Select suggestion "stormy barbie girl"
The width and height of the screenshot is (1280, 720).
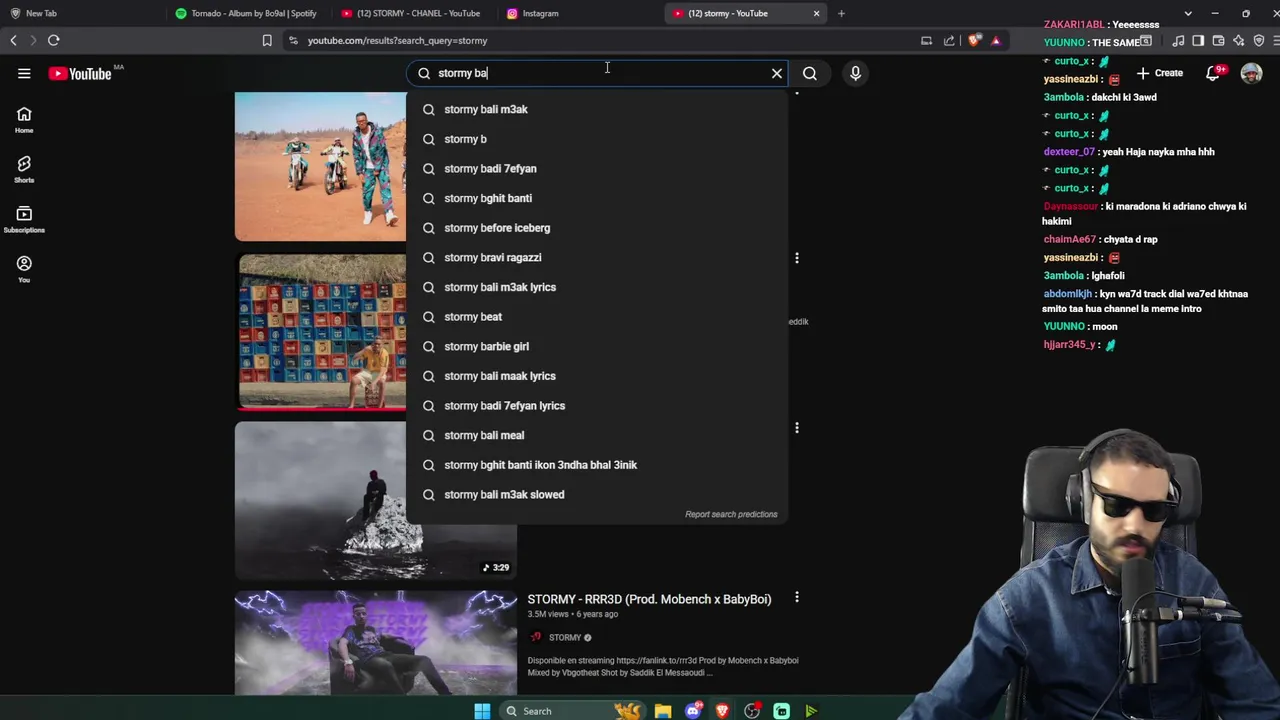596,346
